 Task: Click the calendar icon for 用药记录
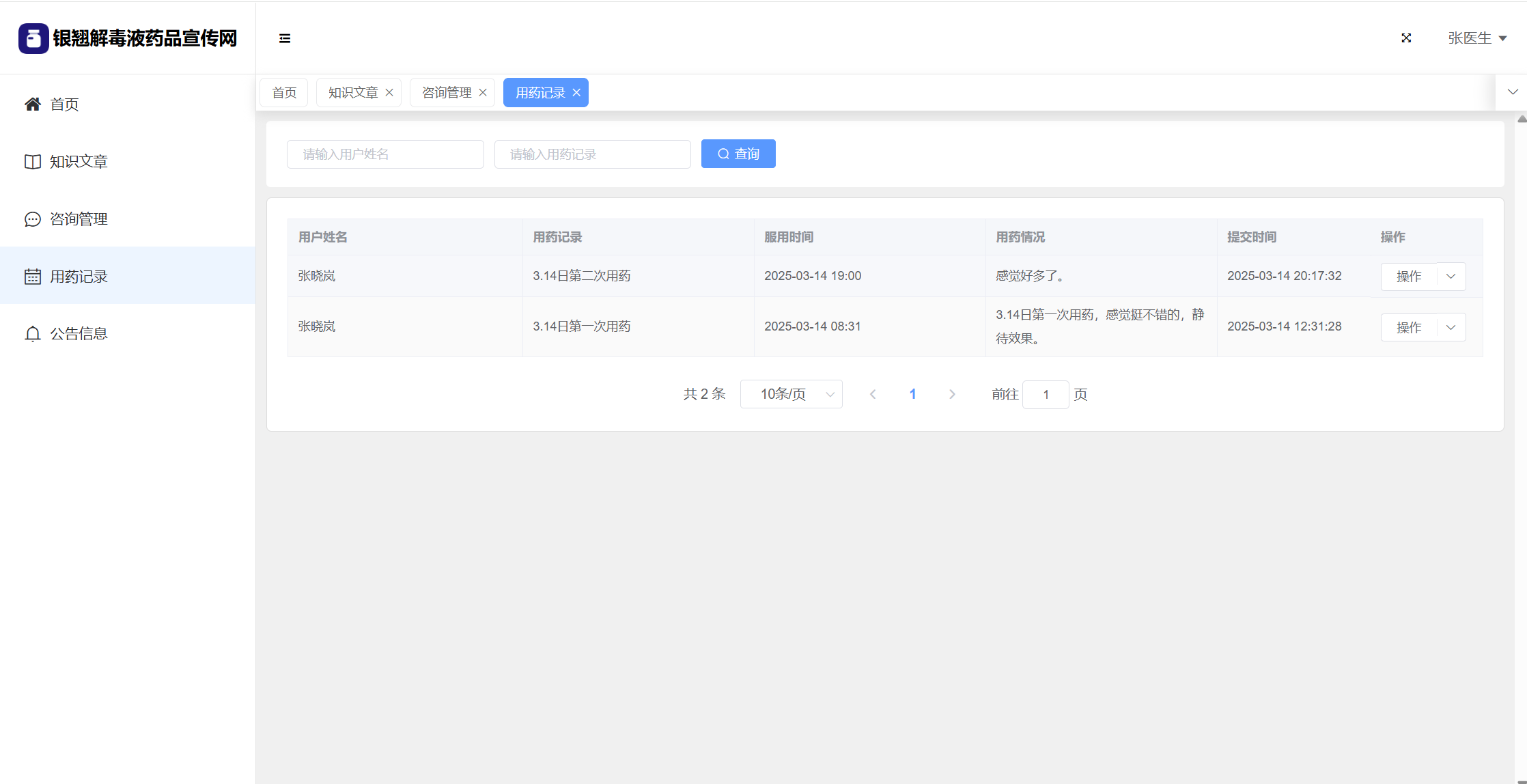point(33,277)
